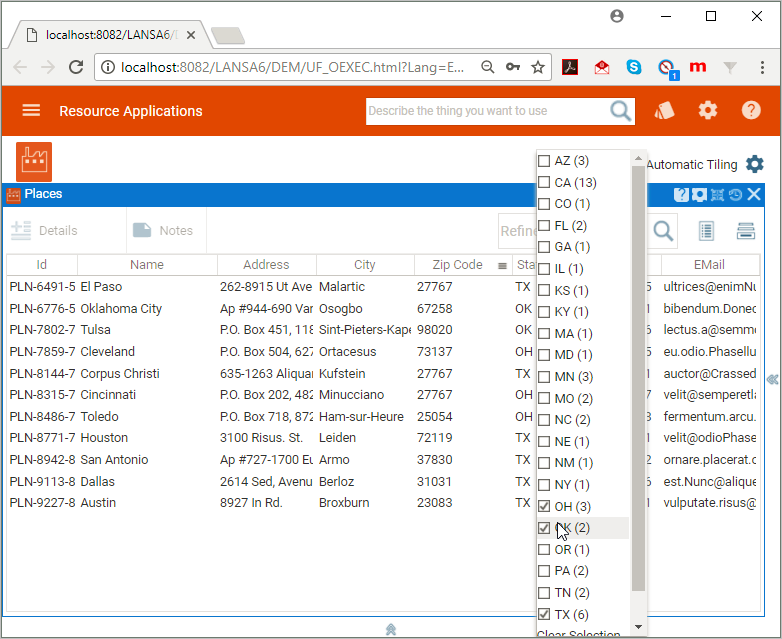Click the Places panel help icon
Viewport: 782px width, 639px height.
[681, 195]
